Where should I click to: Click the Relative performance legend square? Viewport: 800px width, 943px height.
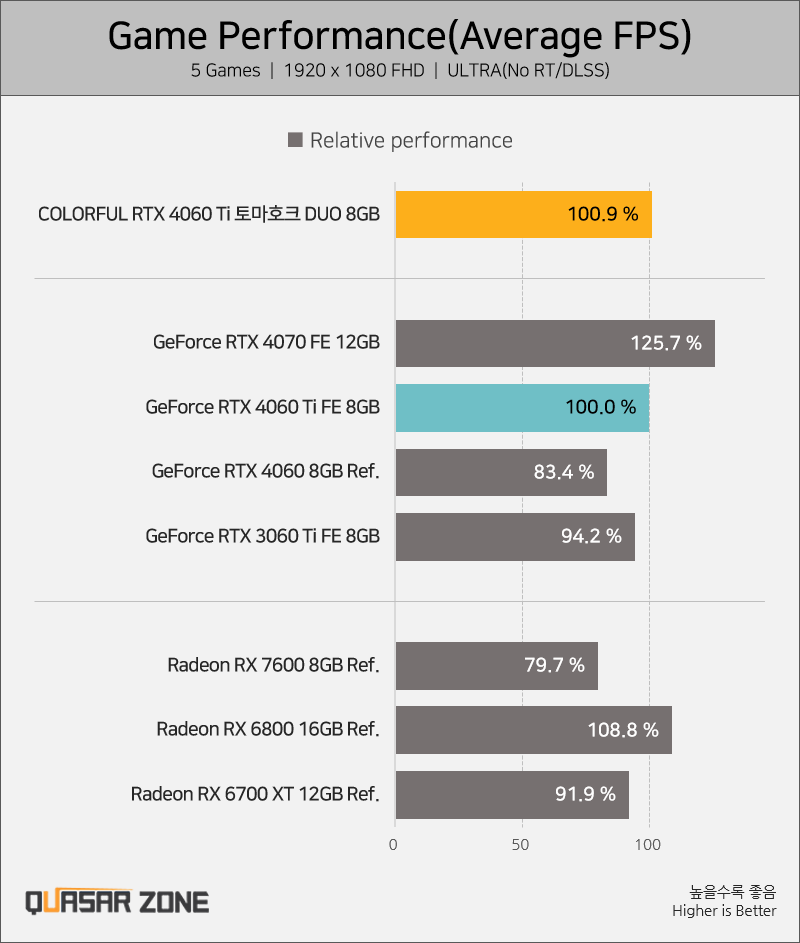pos(295,140)
